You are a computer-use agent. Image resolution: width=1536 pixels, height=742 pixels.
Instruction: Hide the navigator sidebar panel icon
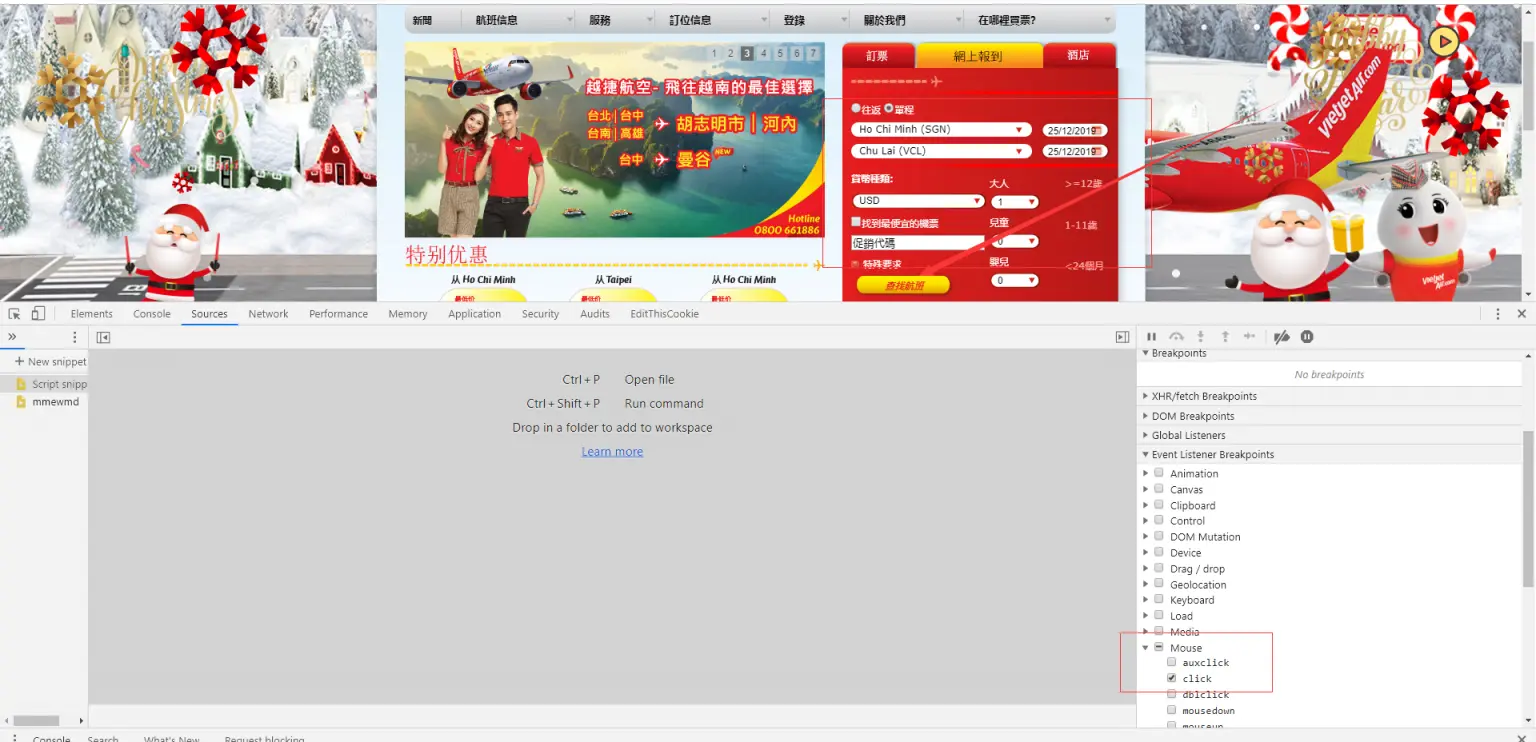coord(103,337)
